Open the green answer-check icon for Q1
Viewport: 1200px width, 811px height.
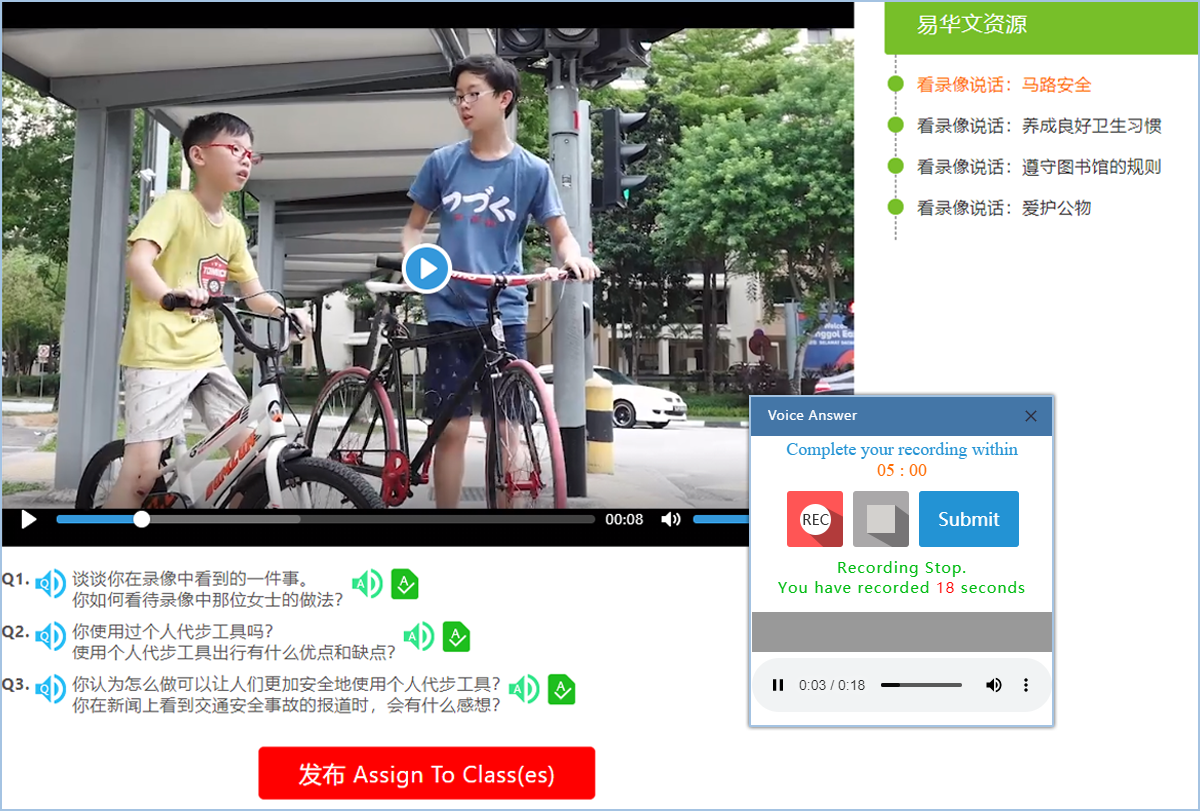[404, 583]
